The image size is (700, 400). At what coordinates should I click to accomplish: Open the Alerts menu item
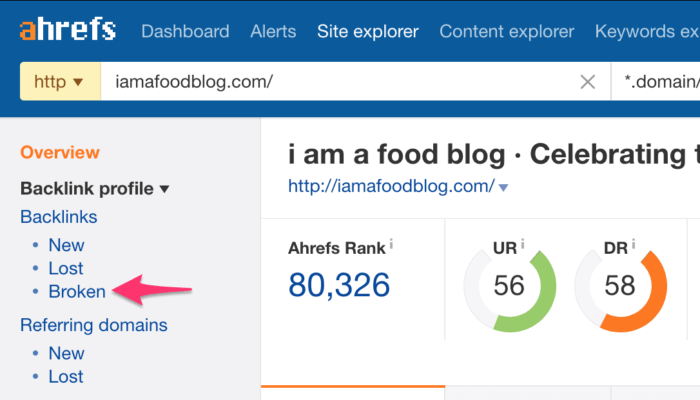273,31
